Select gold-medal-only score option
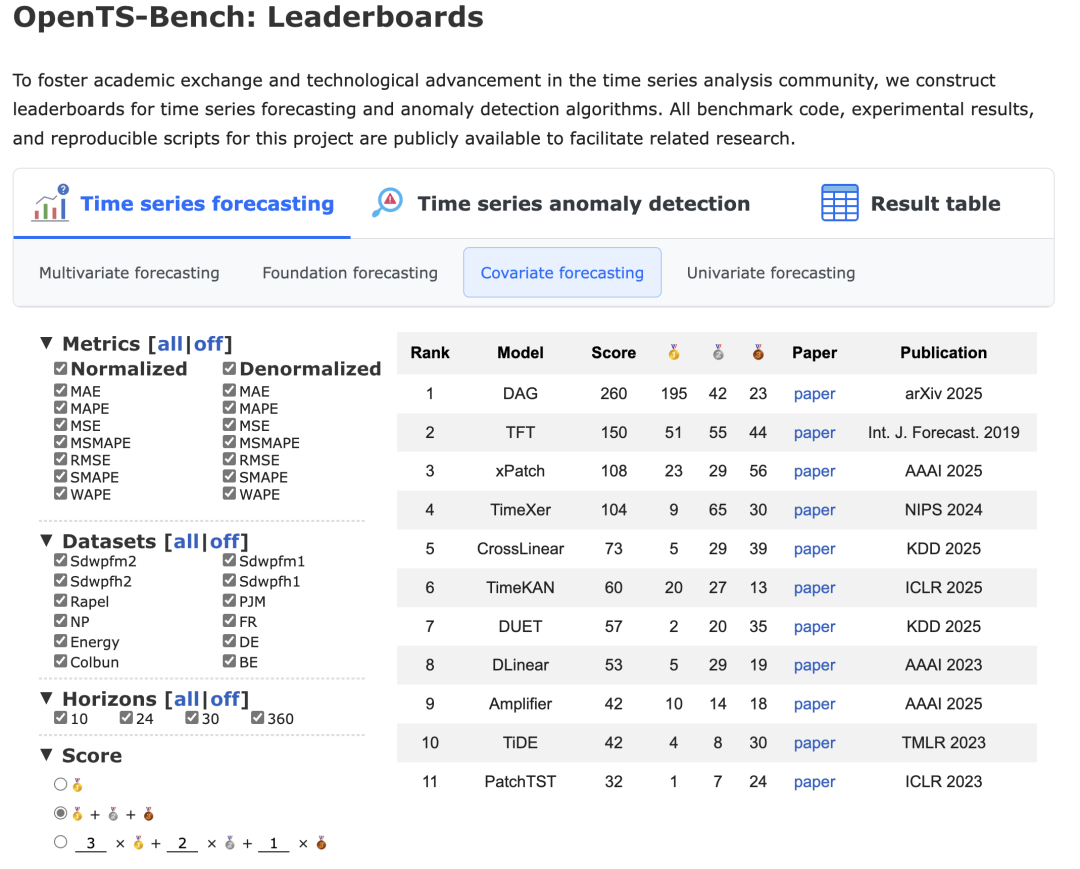 pos(61,784)
